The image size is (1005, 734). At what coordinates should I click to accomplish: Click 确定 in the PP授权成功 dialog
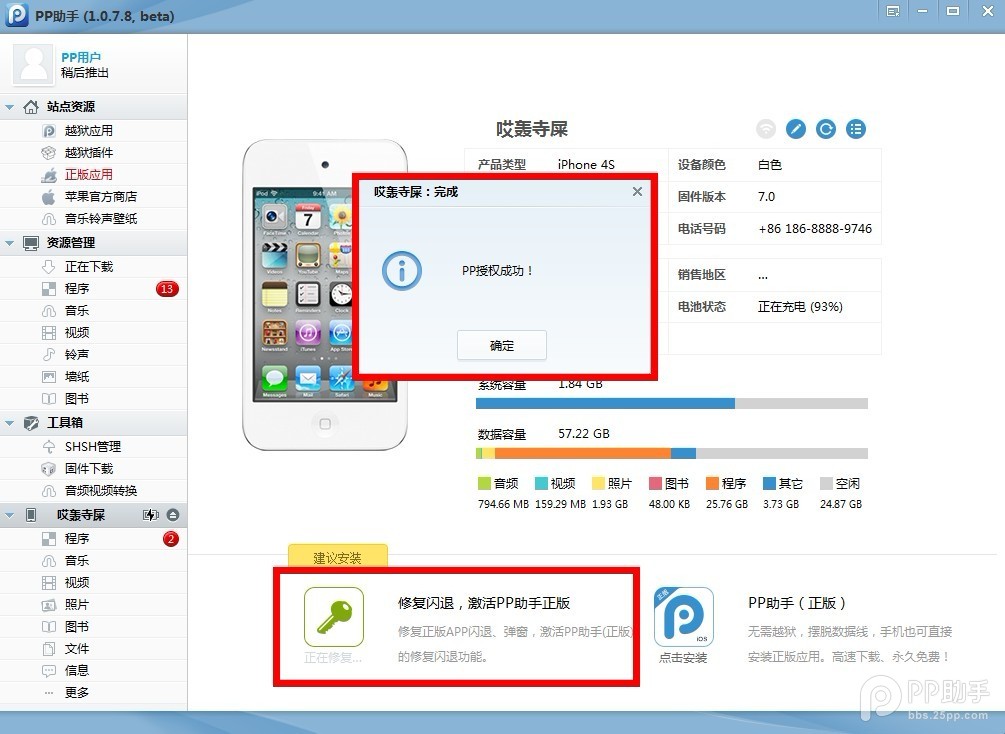502,346
